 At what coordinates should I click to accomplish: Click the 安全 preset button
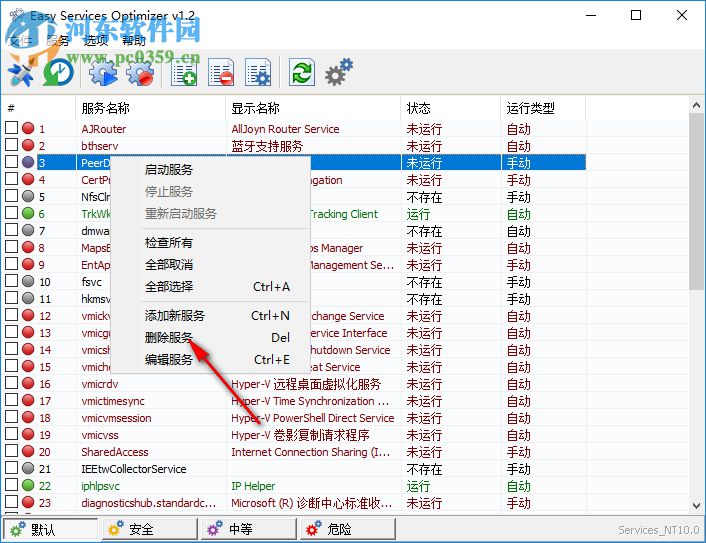click(150, 529)
